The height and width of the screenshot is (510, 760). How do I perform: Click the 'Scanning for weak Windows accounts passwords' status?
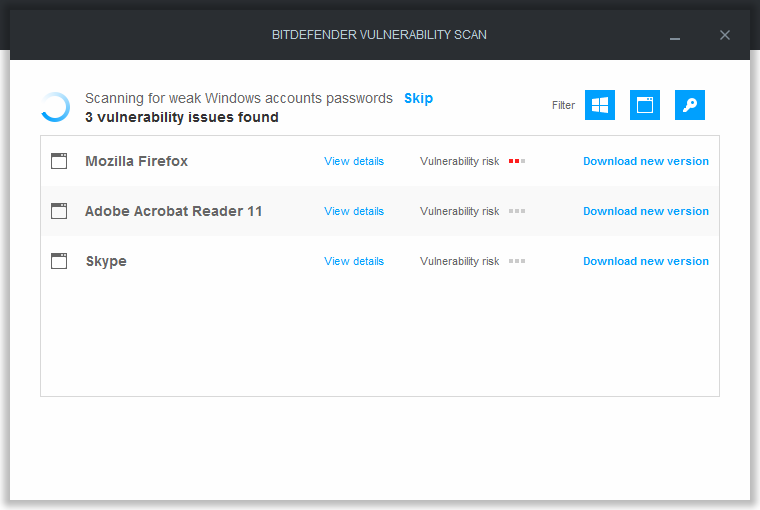click(239, 98)
